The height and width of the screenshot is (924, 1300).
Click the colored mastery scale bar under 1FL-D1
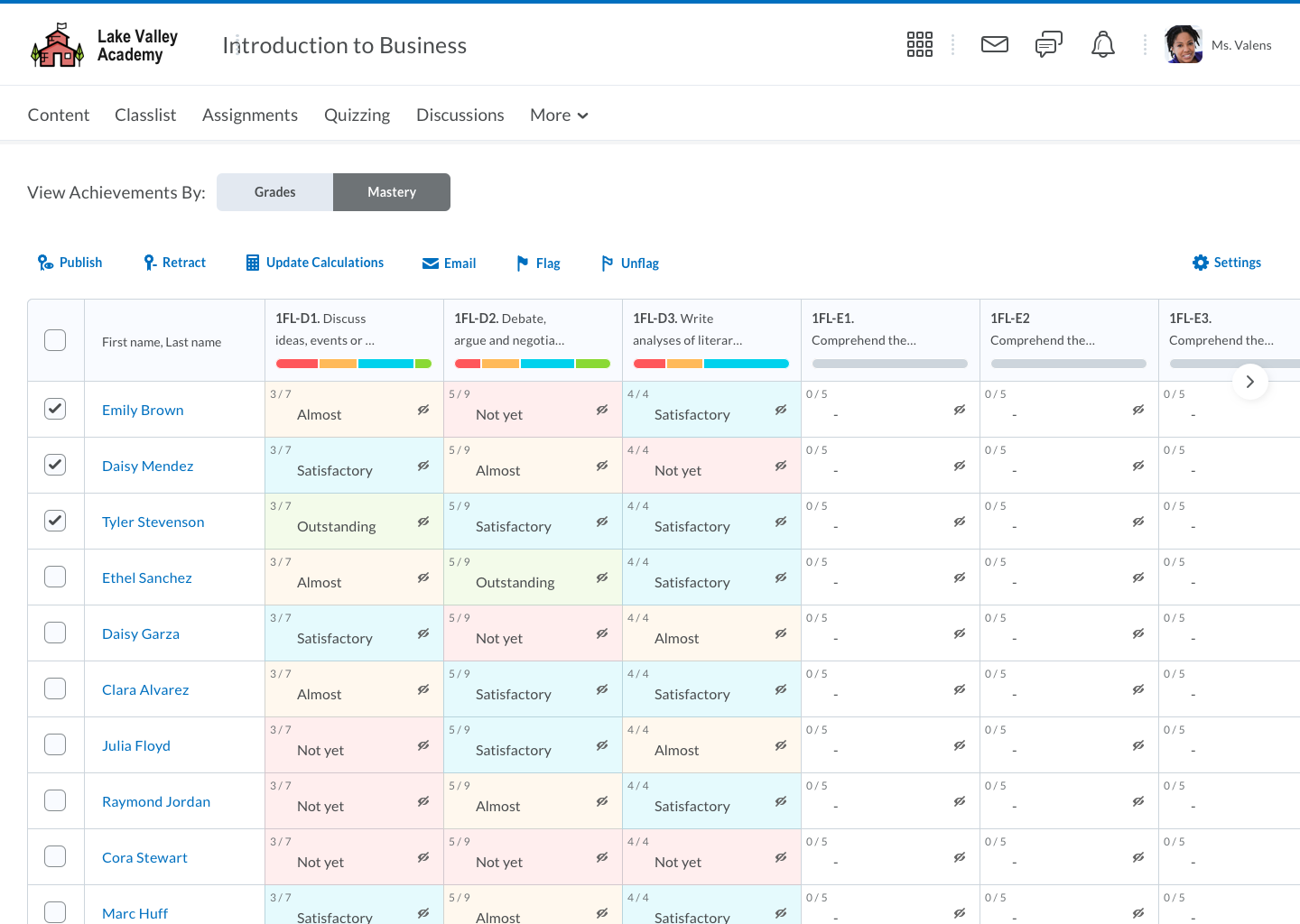pyautogui.click(x=352, y=363)
